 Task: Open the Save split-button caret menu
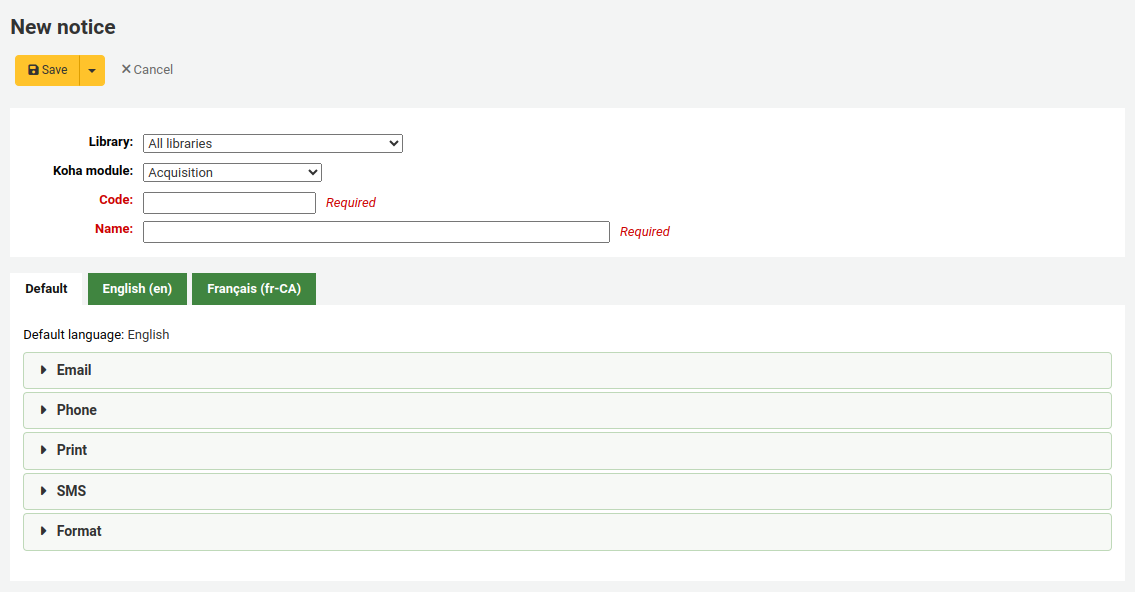pyautogui.click(x=91, y=69)
